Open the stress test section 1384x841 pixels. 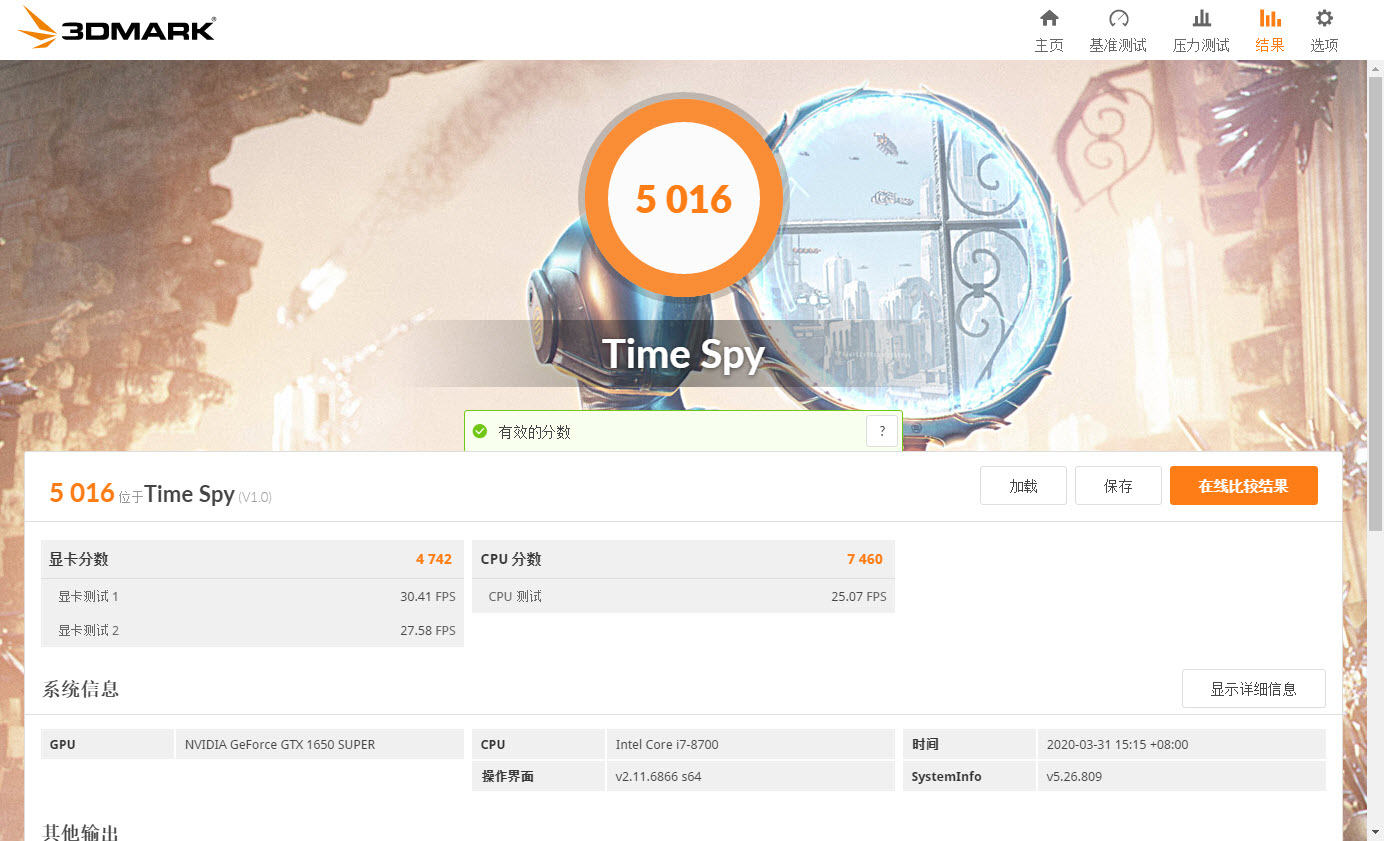pos(1200,29)
